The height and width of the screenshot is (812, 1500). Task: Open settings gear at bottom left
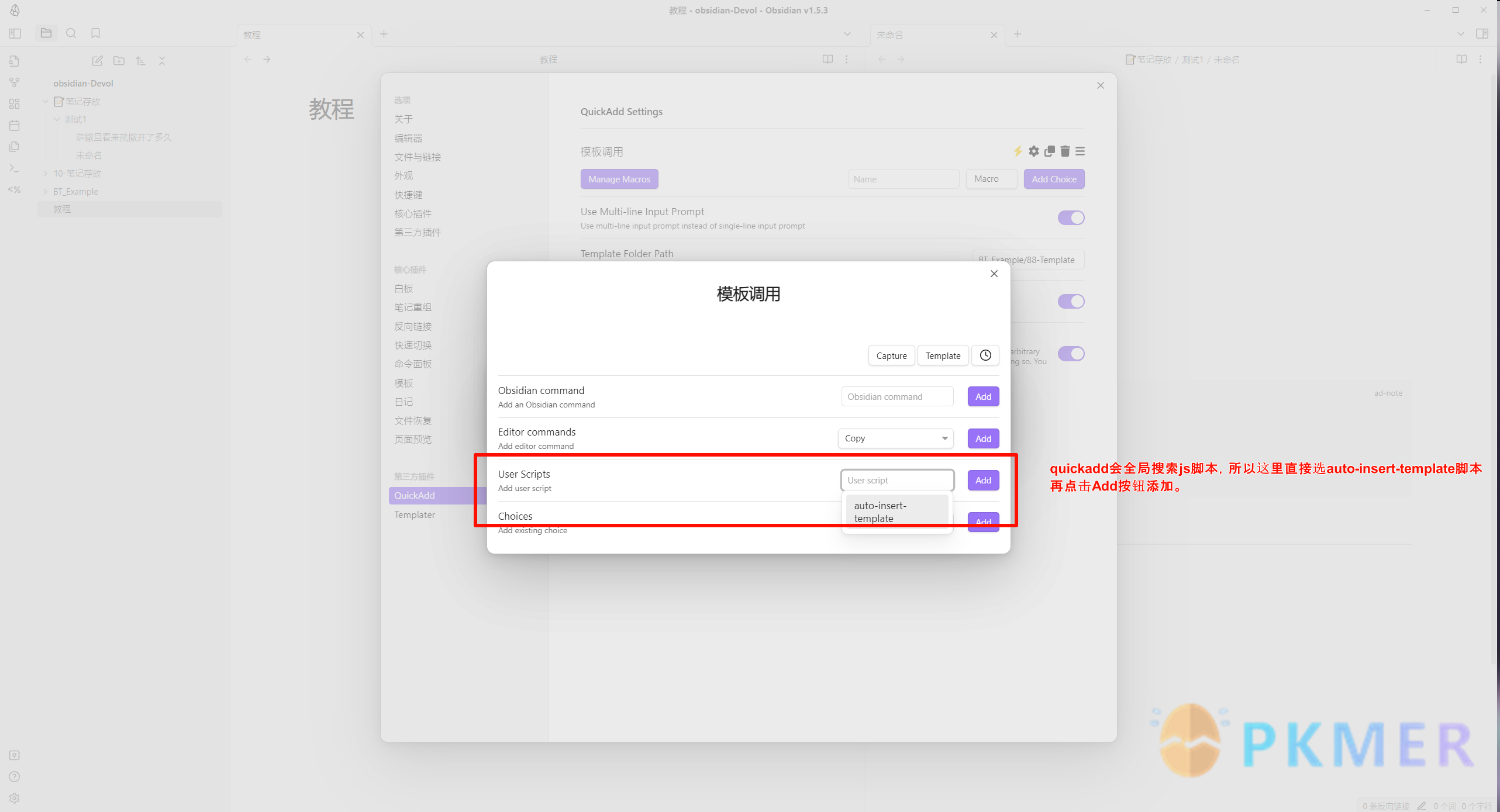(15, 799)
